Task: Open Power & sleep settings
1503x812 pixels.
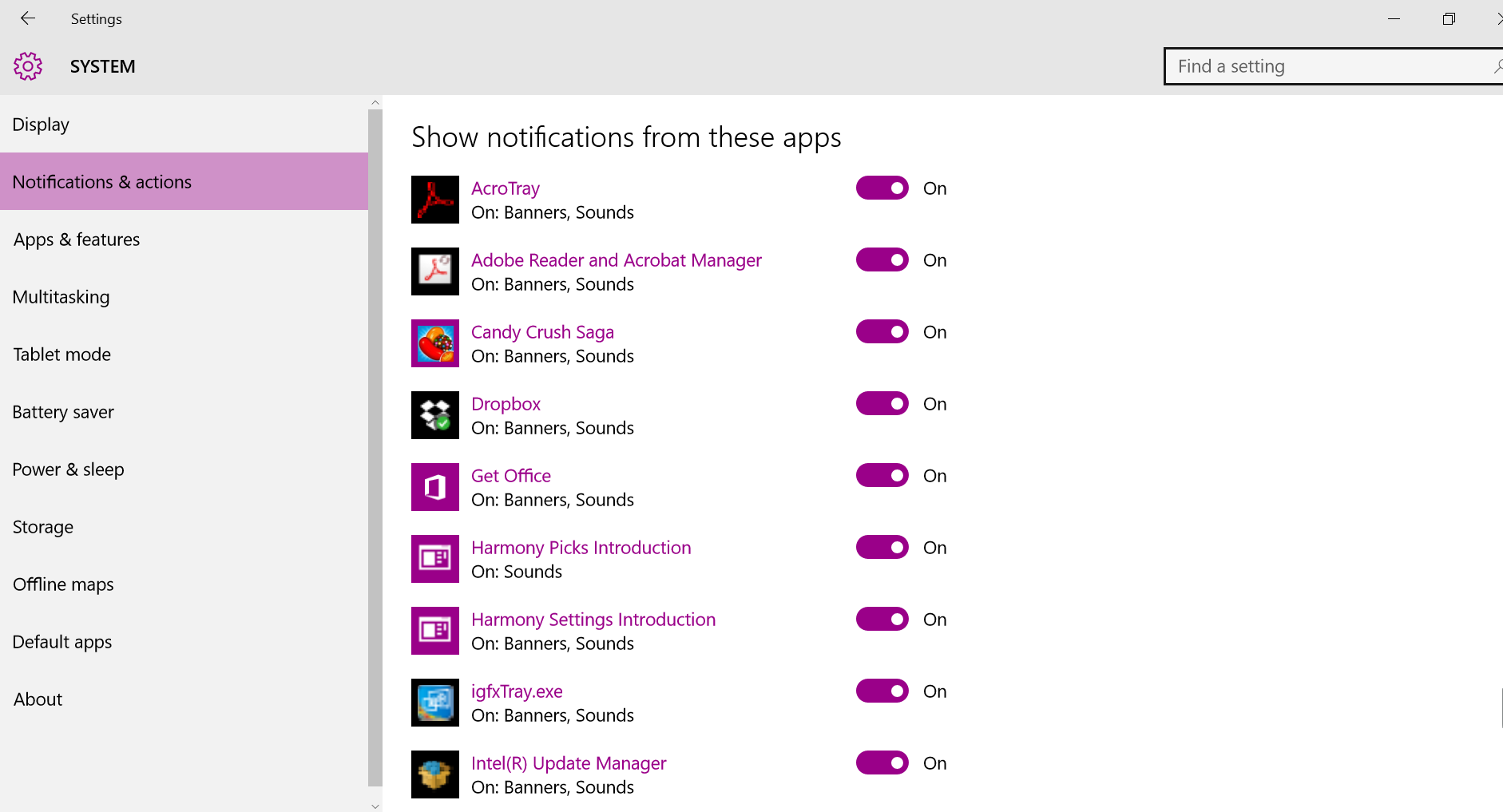Action: [184, 469]
